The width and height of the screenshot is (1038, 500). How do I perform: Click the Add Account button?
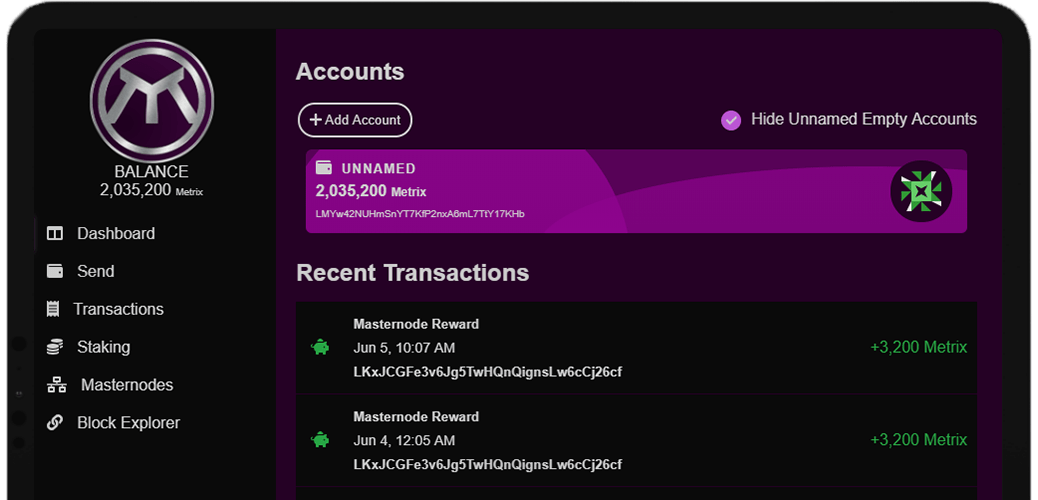(355, 120)
